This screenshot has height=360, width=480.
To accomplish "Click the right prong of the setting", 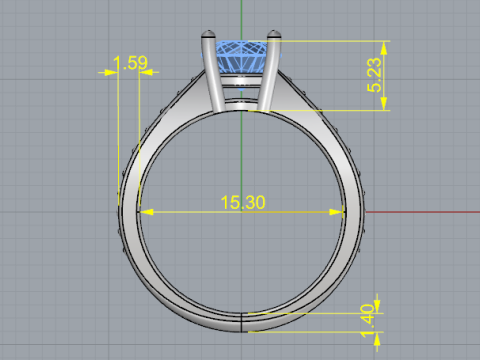I will tap(269, 70).
